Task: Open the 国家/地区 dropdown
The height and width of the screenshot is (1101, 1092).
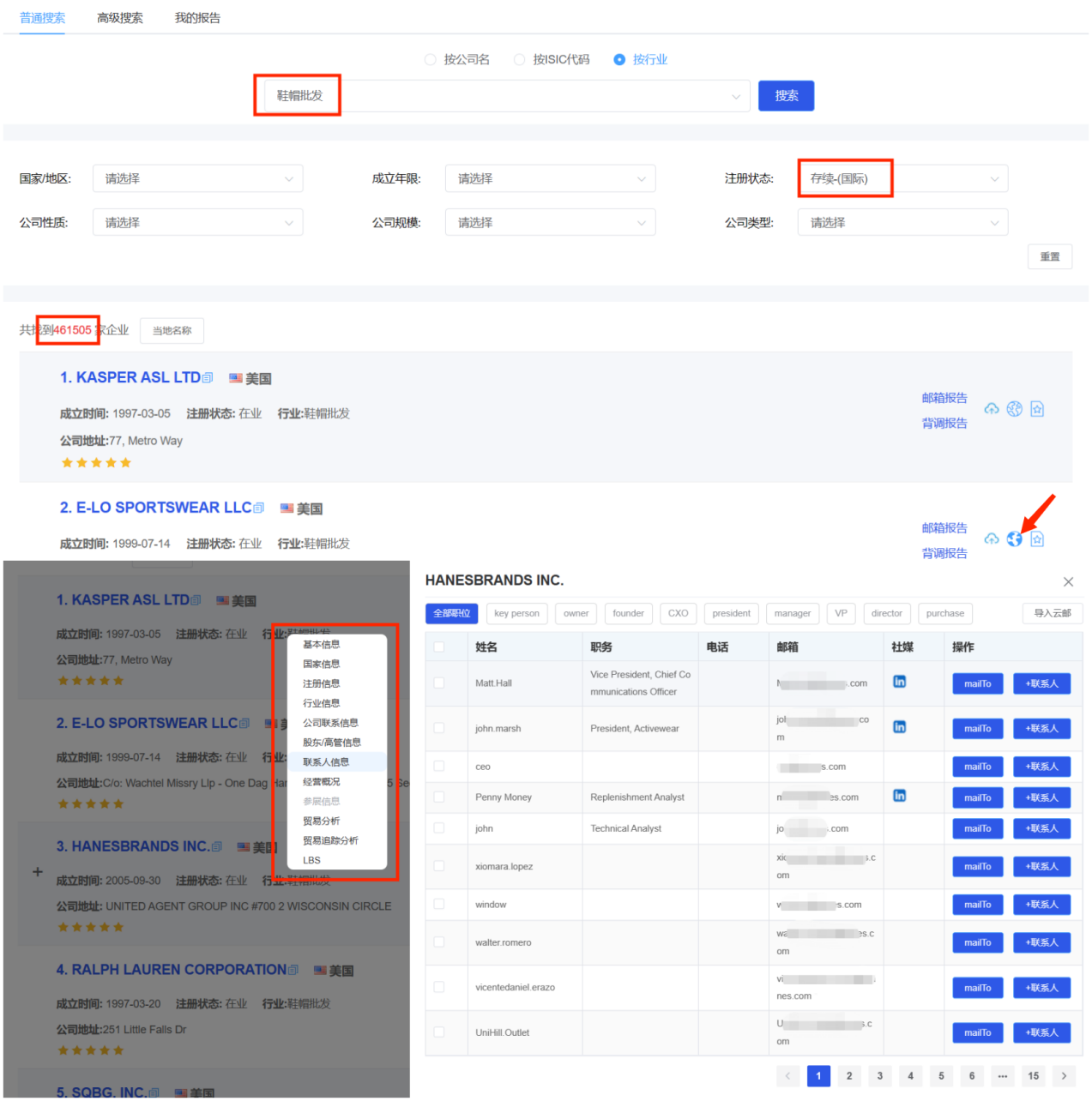Action: tap(198, 179)
